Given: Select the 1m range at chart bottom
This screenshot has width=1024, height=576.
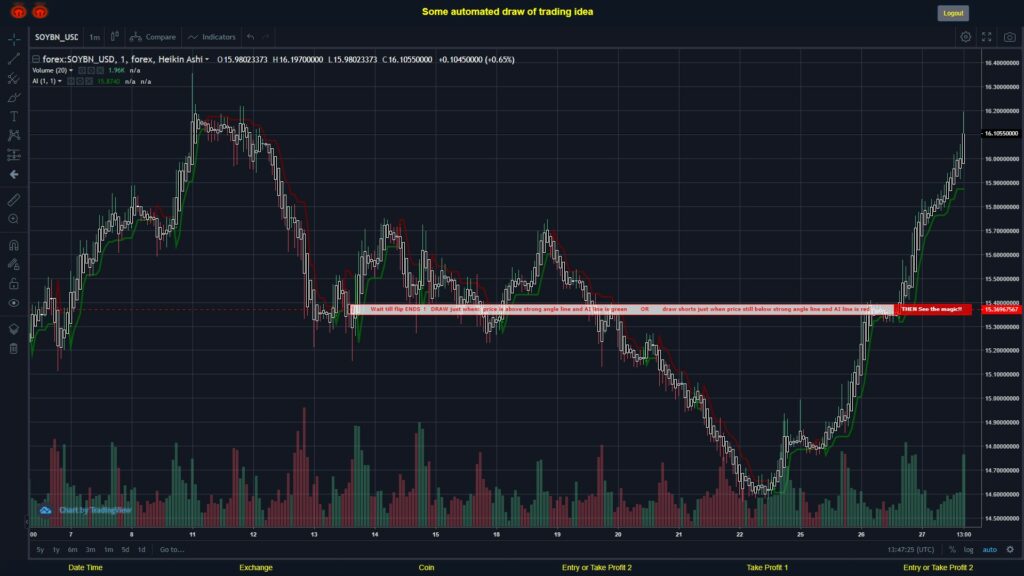Looking at the screenshot, I should point(108,550).
